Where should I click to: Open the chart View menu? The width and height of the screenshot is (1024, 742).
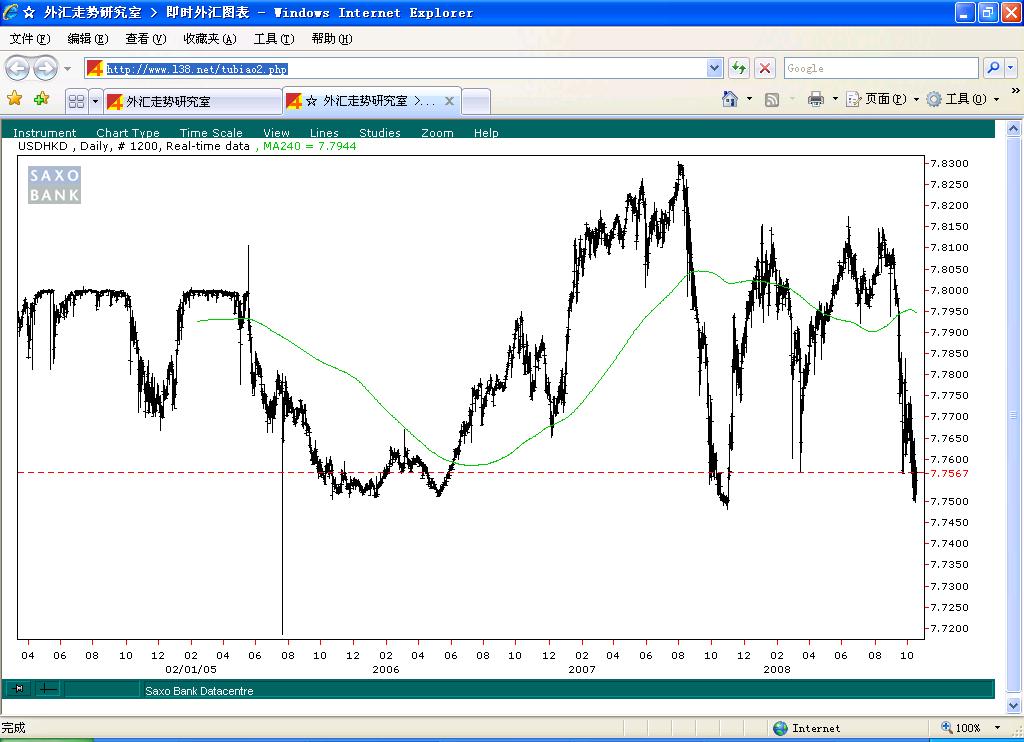276,133
